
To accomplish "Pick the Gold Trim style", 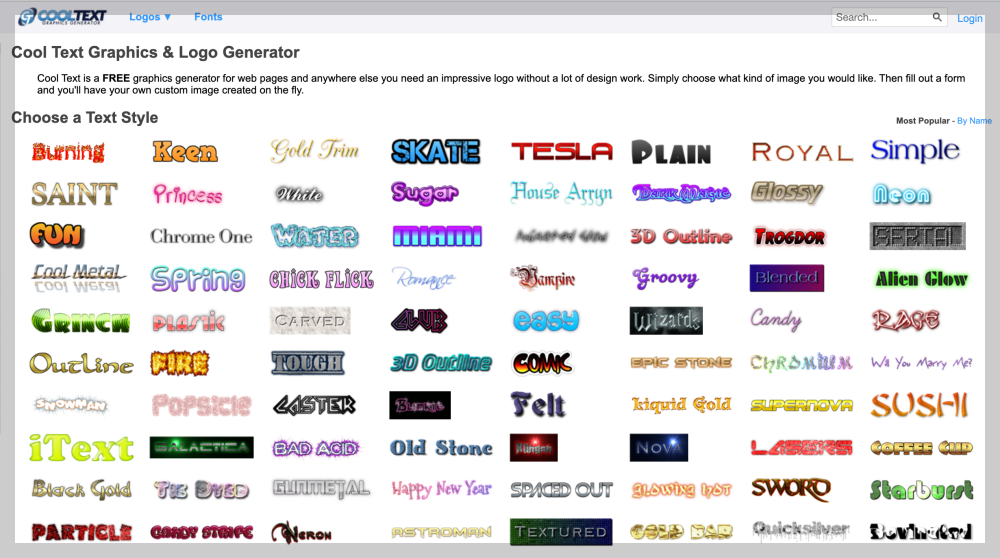I will tap(314, 151).
